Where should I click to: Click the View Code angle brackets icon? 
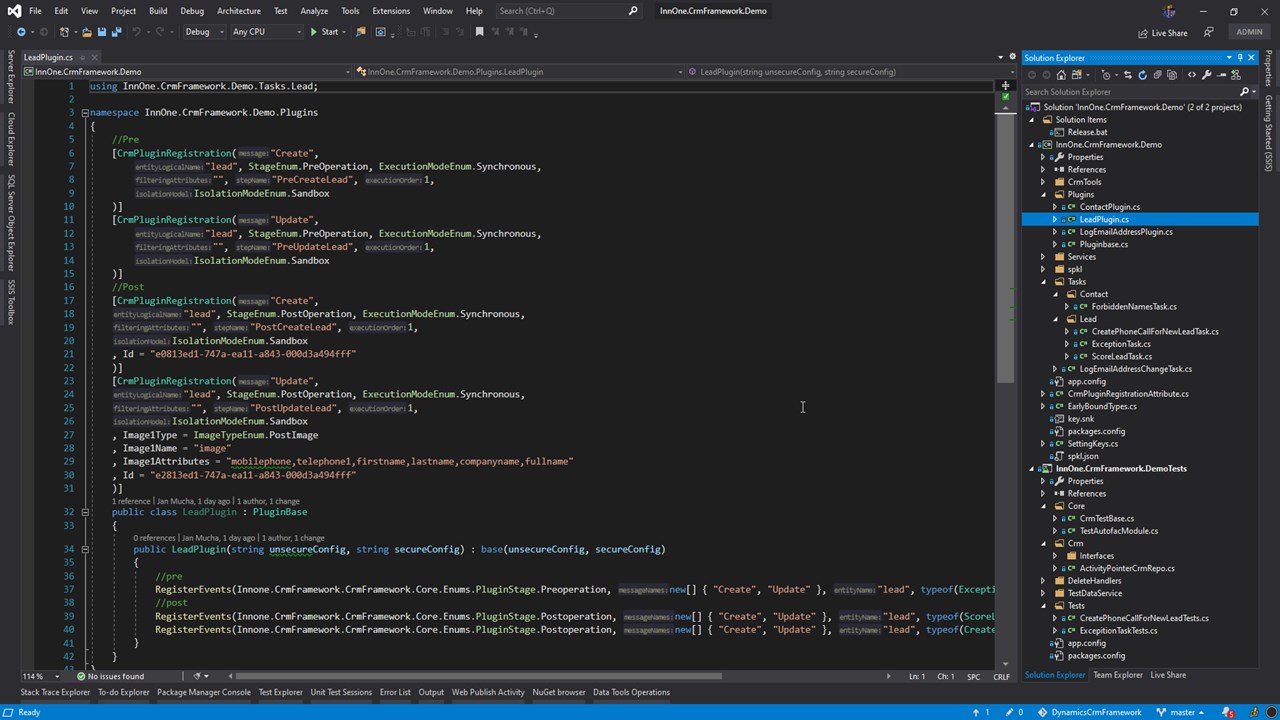(x=1192, y=75)
